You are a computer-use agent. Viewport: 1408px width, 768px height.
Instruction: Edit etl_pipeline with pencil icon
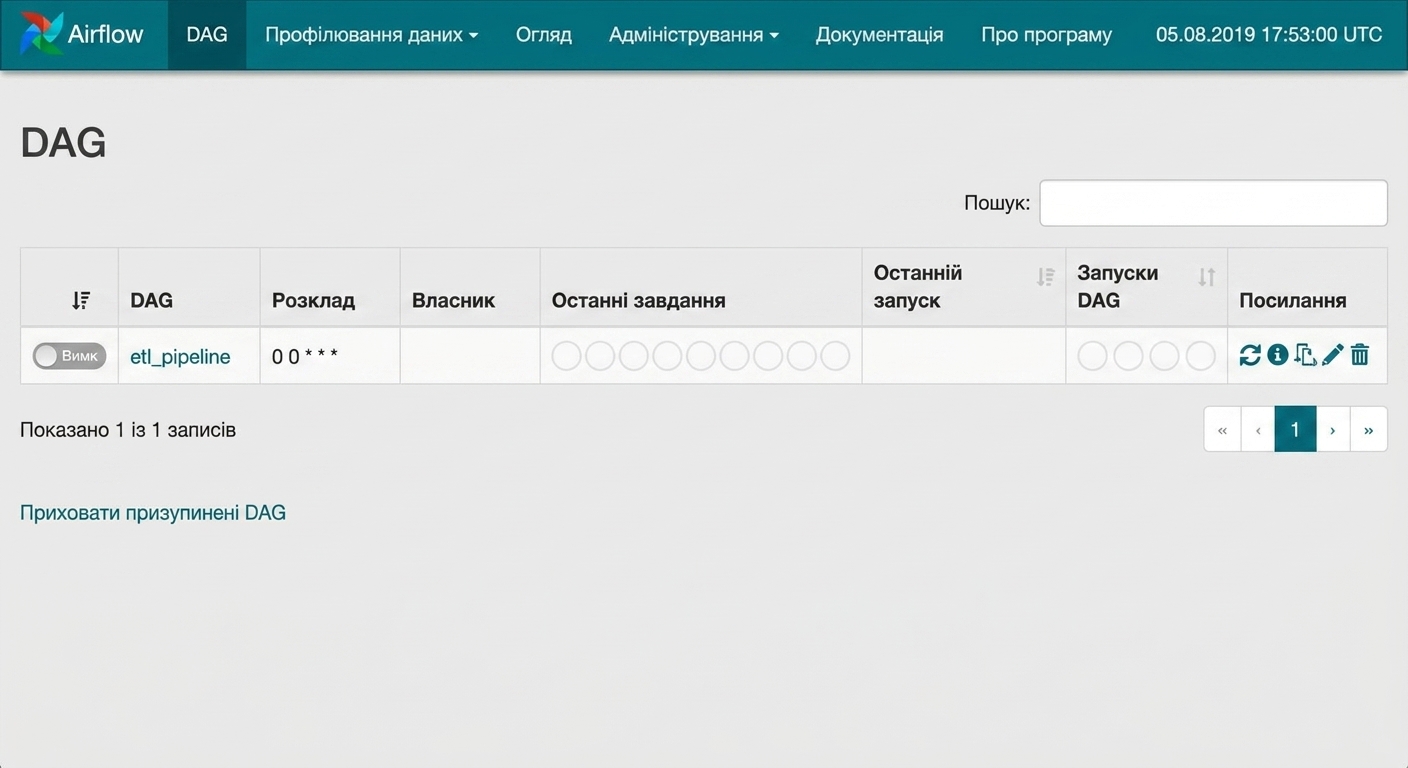tap(1333, 354)
